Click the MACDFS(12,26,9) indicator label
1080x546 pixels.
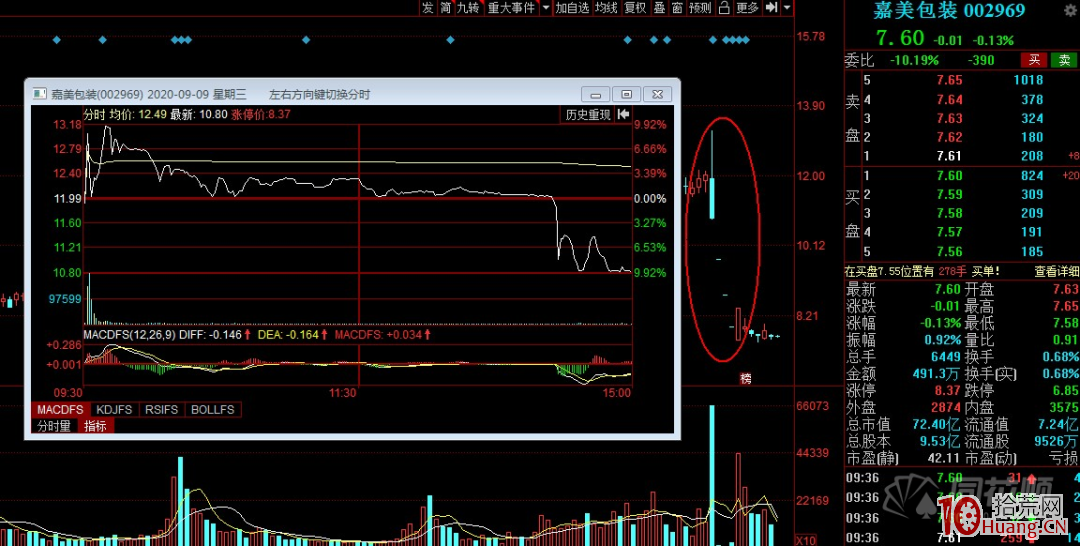(x=129, y=335)
